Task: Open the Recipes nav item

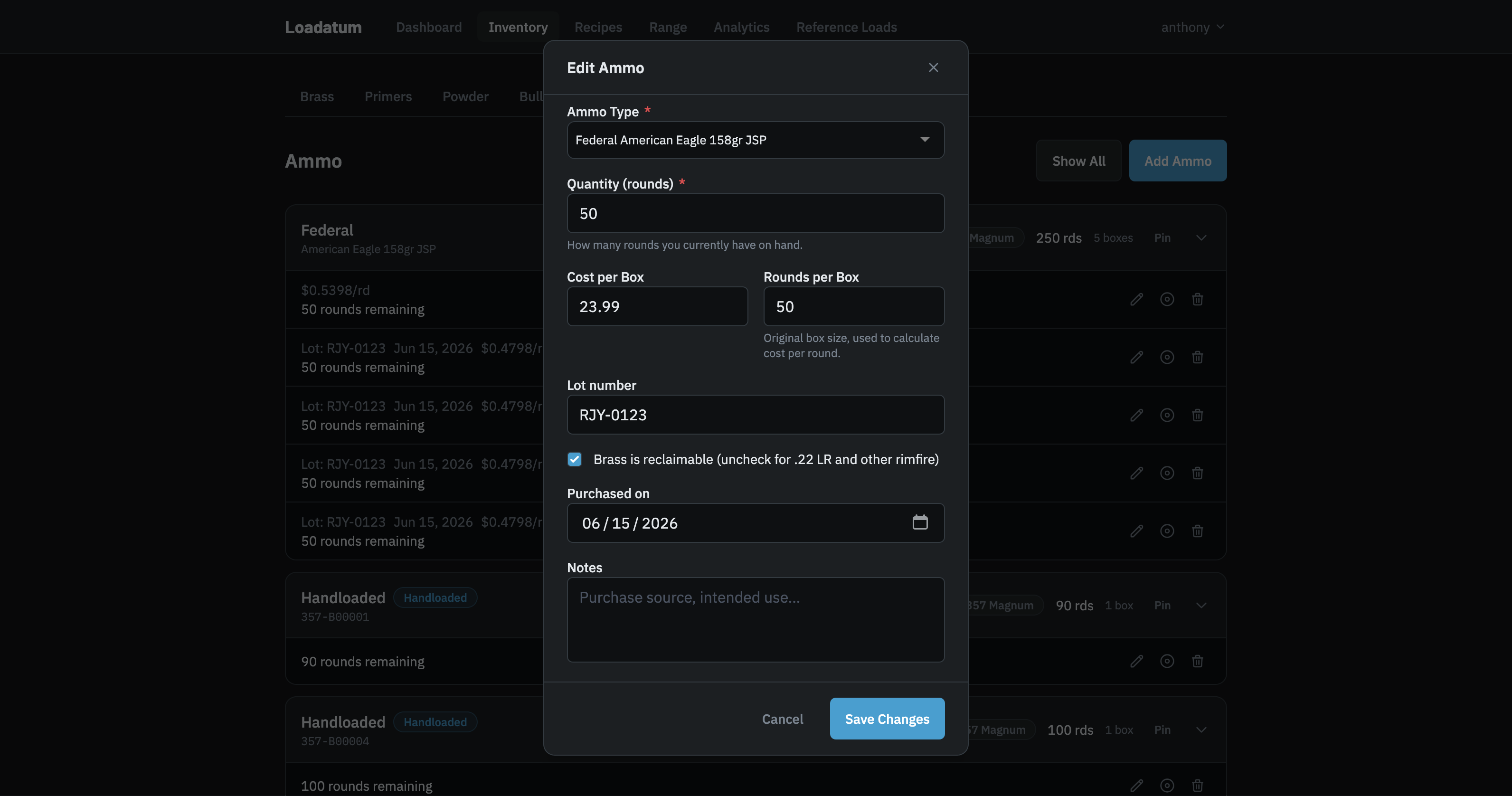Action: (x=598, y=27)
